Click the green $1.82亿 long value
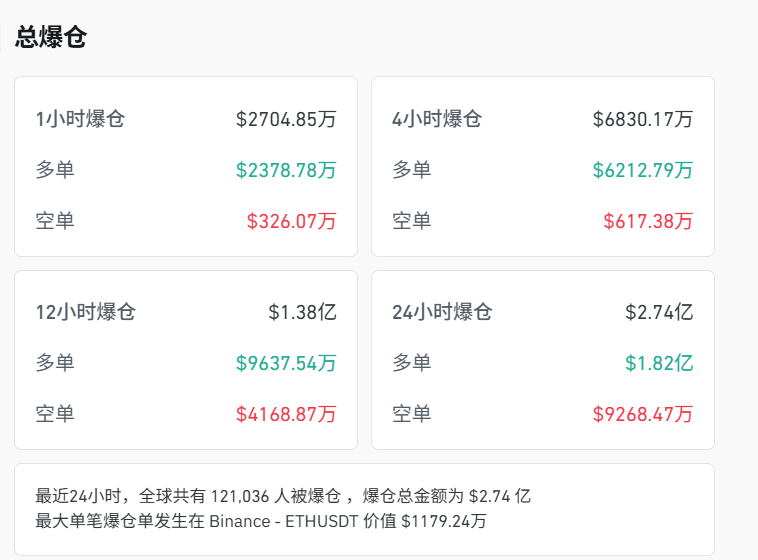758x560 pixels. [x=659, y=363]
